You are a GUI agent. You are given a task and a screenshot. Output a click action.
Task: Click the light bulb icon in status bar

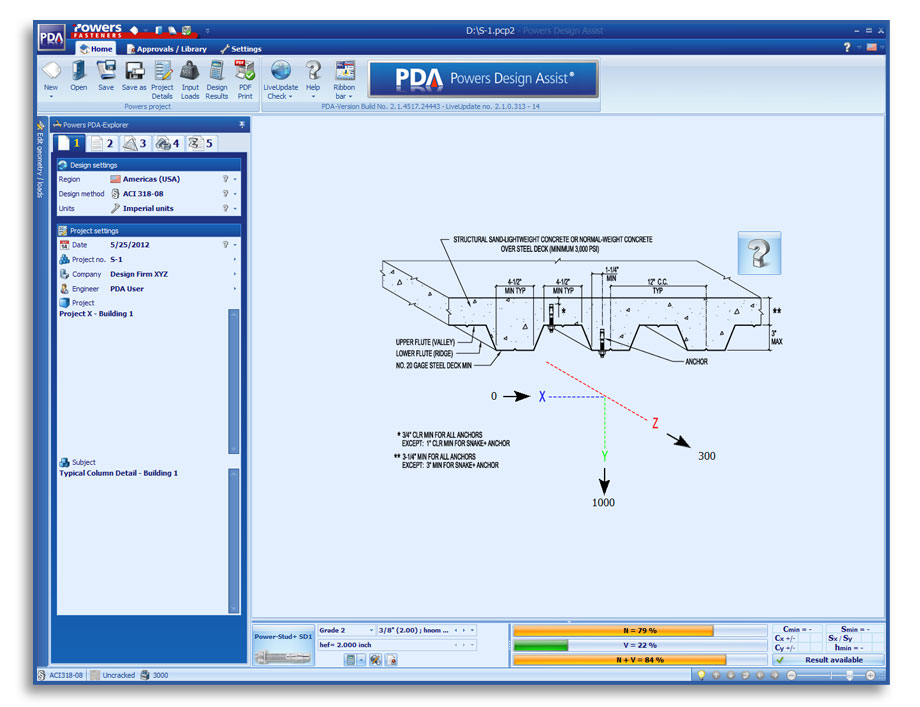click(x=701, y=675)
